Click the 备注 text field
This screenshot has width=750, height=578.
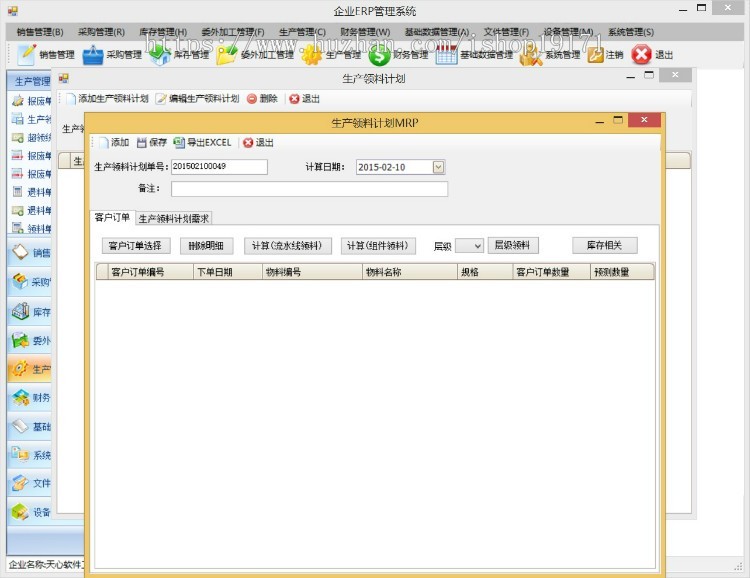pos(309,189)
